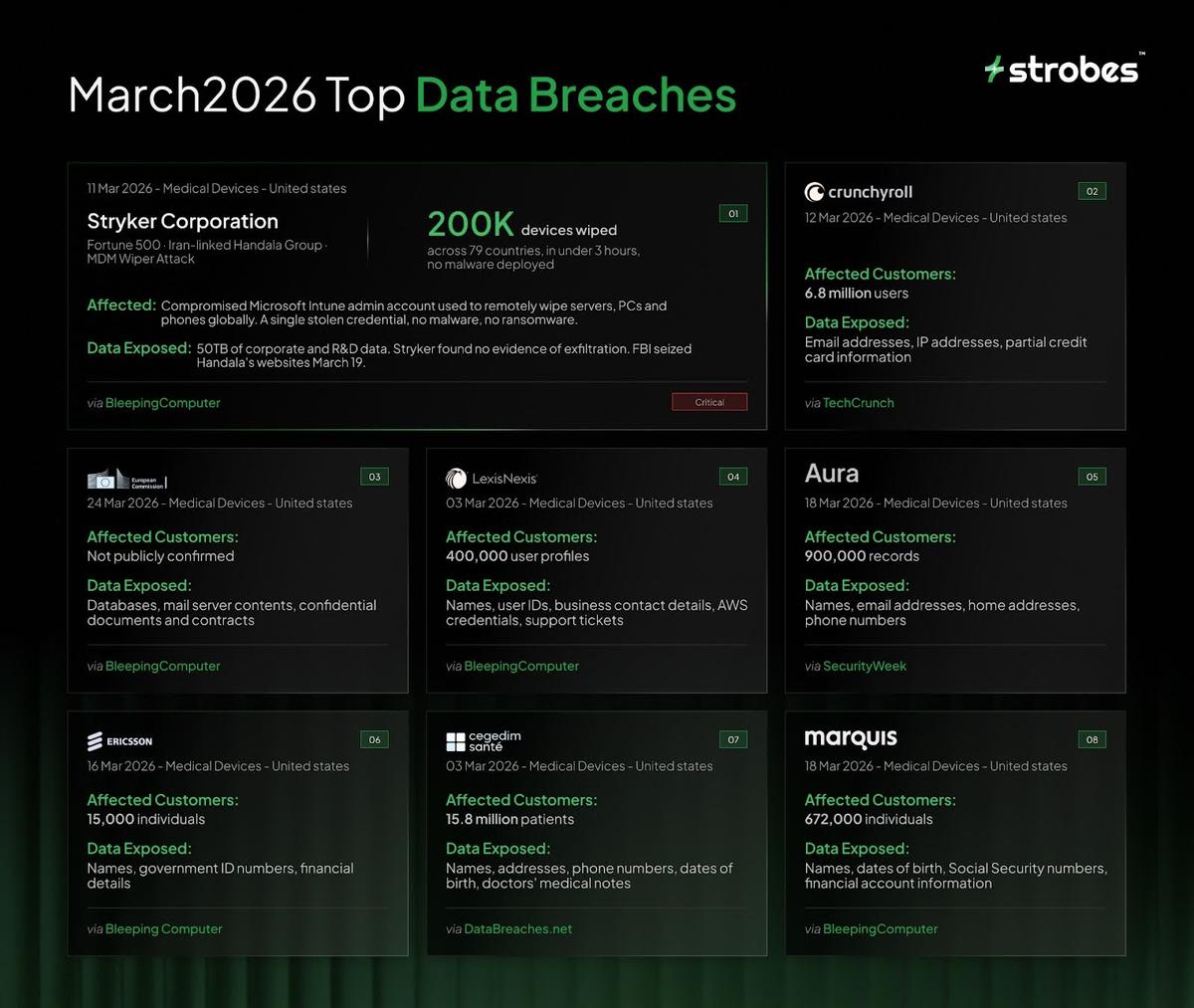Click '12 Mar 2026' date on crunchyroll card
The width and height of the screenshot is (1194, 1008).
pos(840,218)
